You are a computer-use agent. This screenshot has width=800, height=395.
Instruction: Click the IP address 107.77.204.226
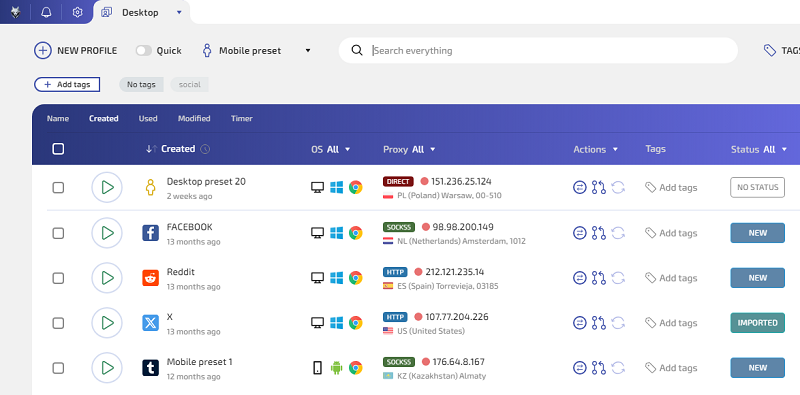pos(457,317)
